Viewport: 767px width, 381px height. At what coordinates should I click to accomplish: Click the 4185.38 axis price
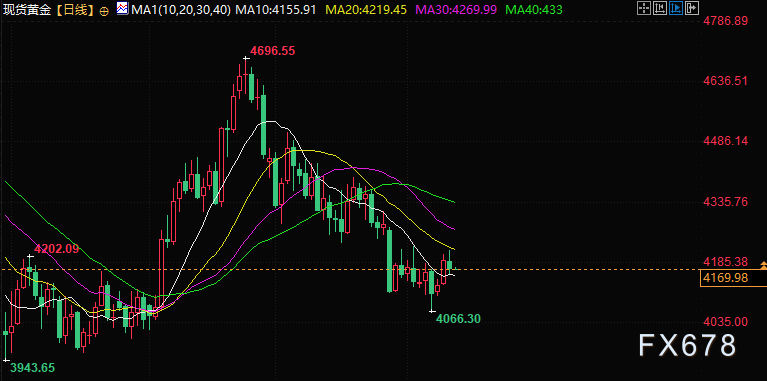(x=725, y=262)
